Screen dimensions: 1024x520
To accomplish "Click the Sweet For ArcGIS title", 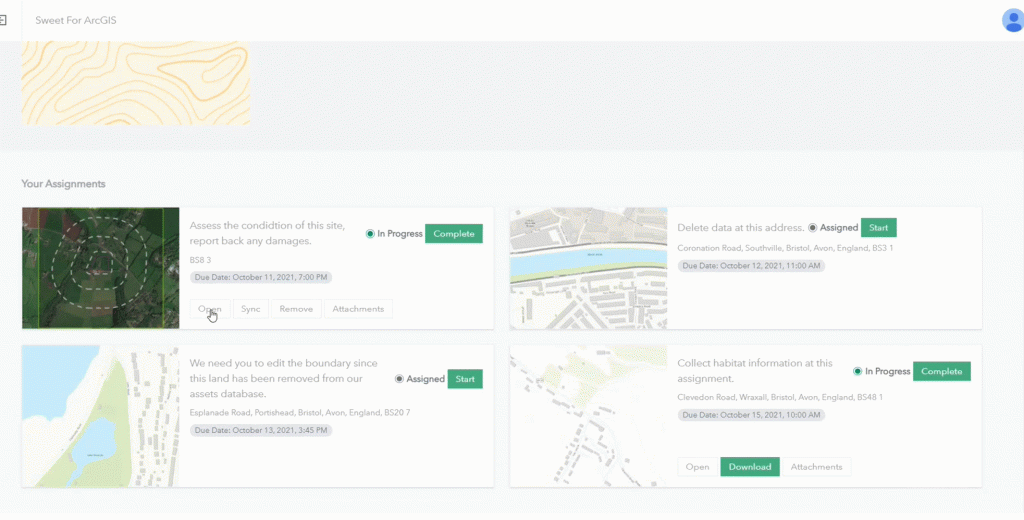I will 76,20.
